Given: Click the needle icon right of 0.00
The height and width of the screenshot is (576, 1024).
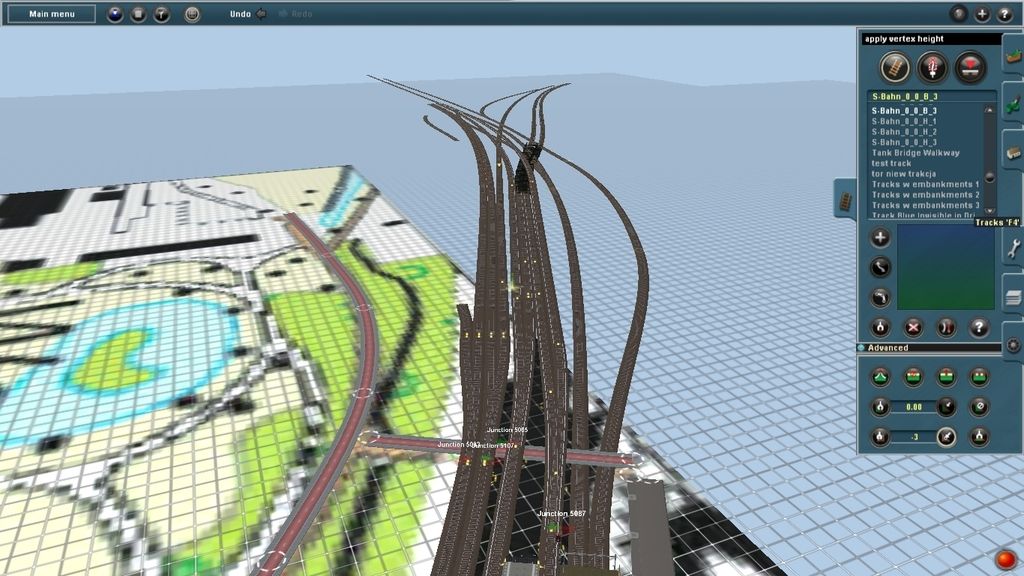Looking at the screenshot, I should pyautogui.click(x=946, y=407).
